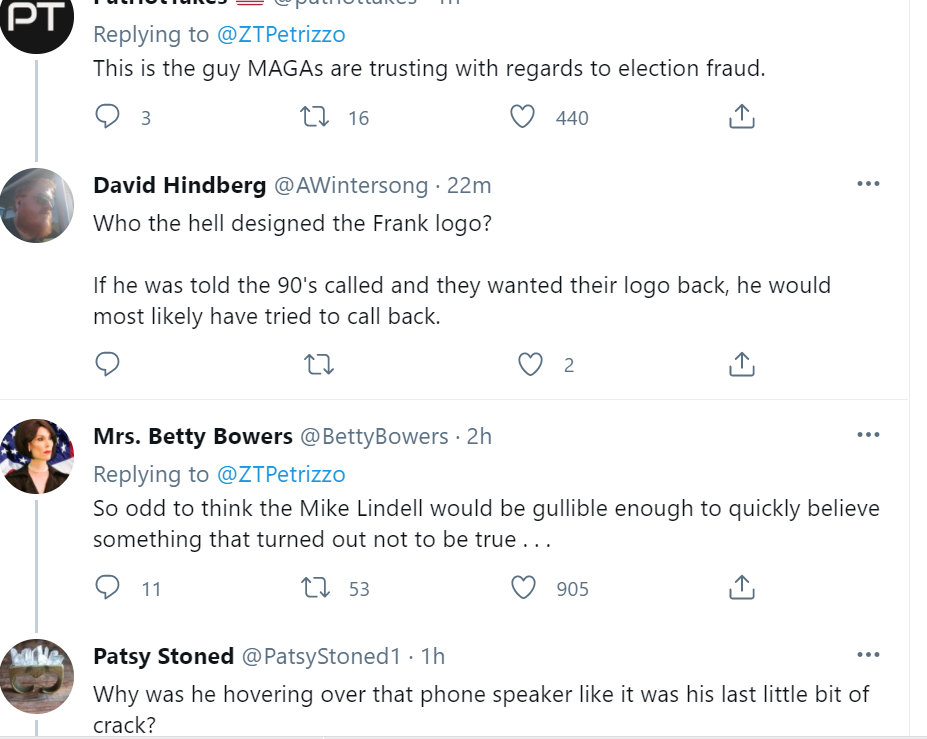Open more options on David Hindberg's tweet
This screenshot has height=739, width=927.
point(869,184)
